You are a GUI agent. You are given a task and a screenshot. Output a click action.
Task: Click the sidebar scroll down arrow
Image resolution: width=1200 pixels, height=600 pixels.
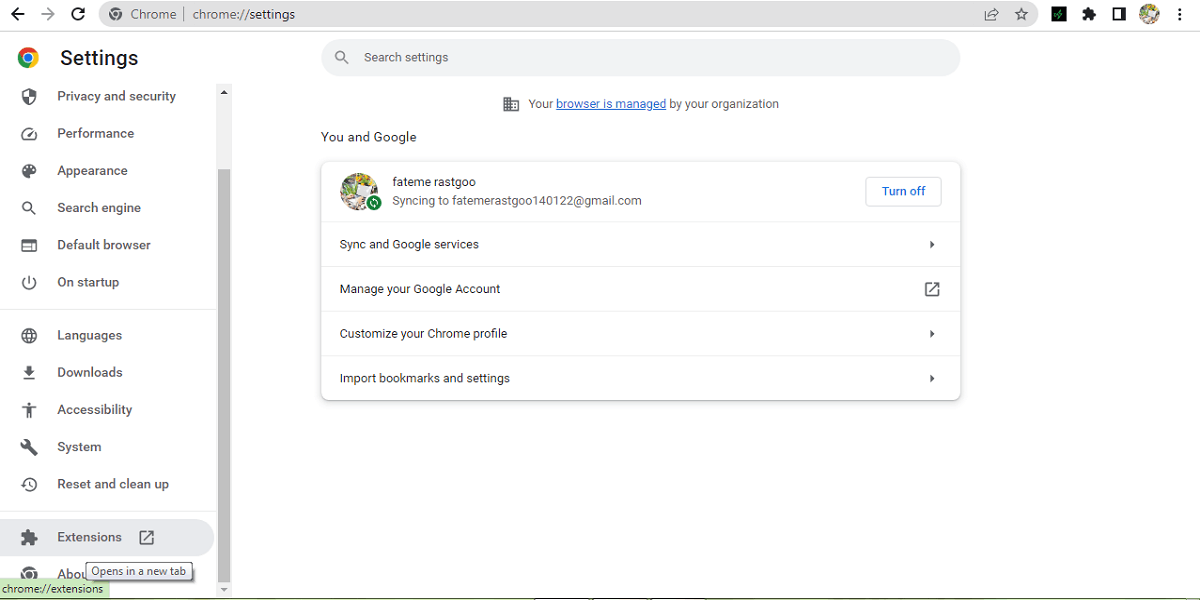pyautogui.click(x=224, y=590)
